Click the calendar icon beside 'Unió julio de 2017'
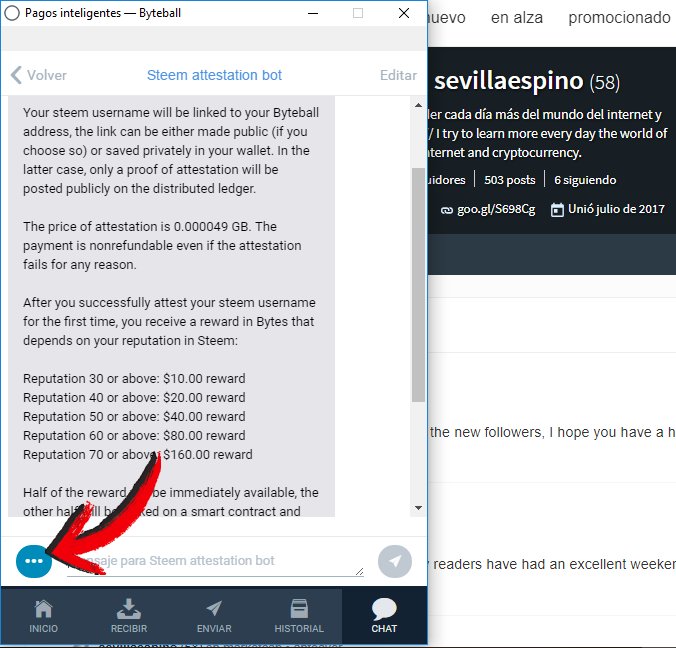 pos(557,210)
